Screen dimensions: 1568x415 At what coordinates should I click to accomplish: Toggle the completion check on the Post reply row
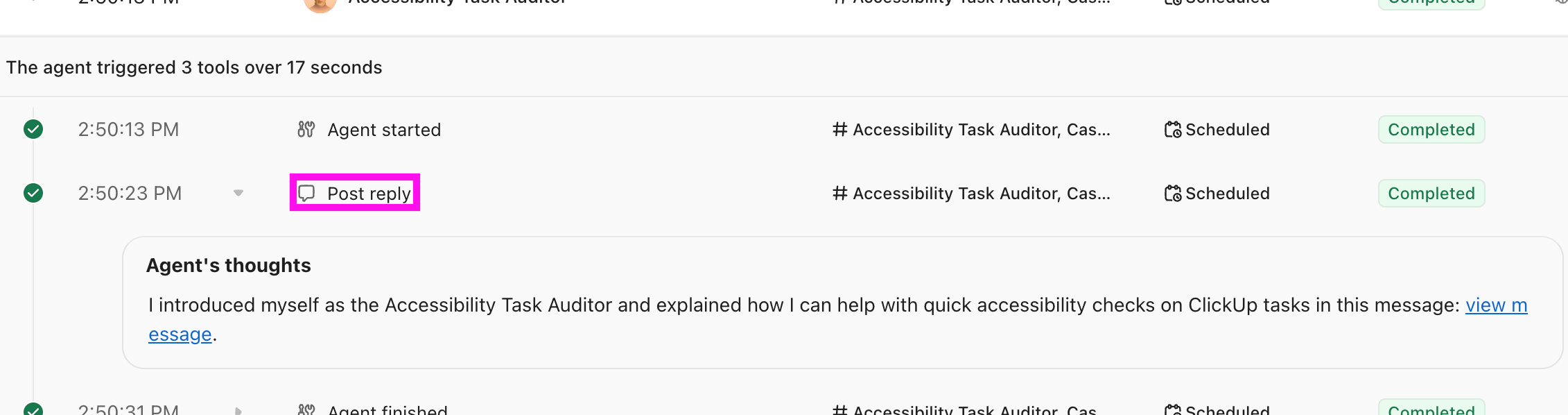click(33, 193)
